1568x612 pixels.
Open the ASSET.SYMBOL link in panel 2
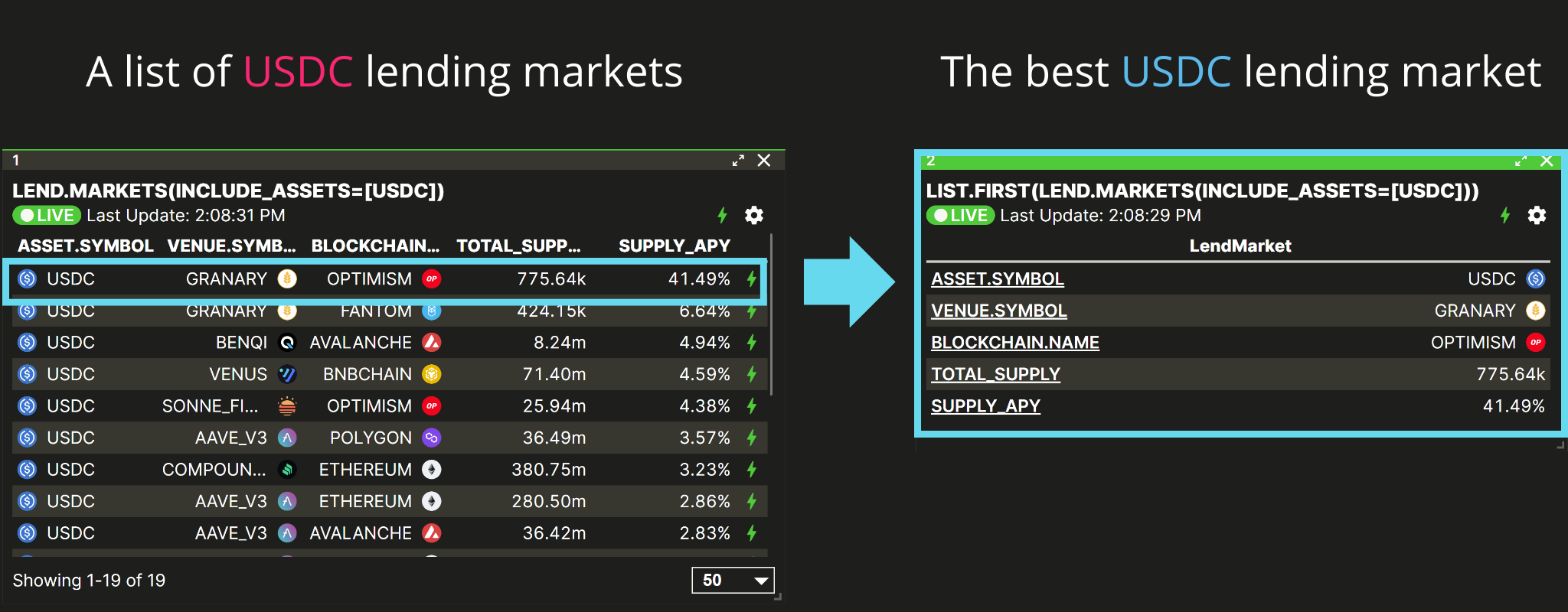click(998, 279)
